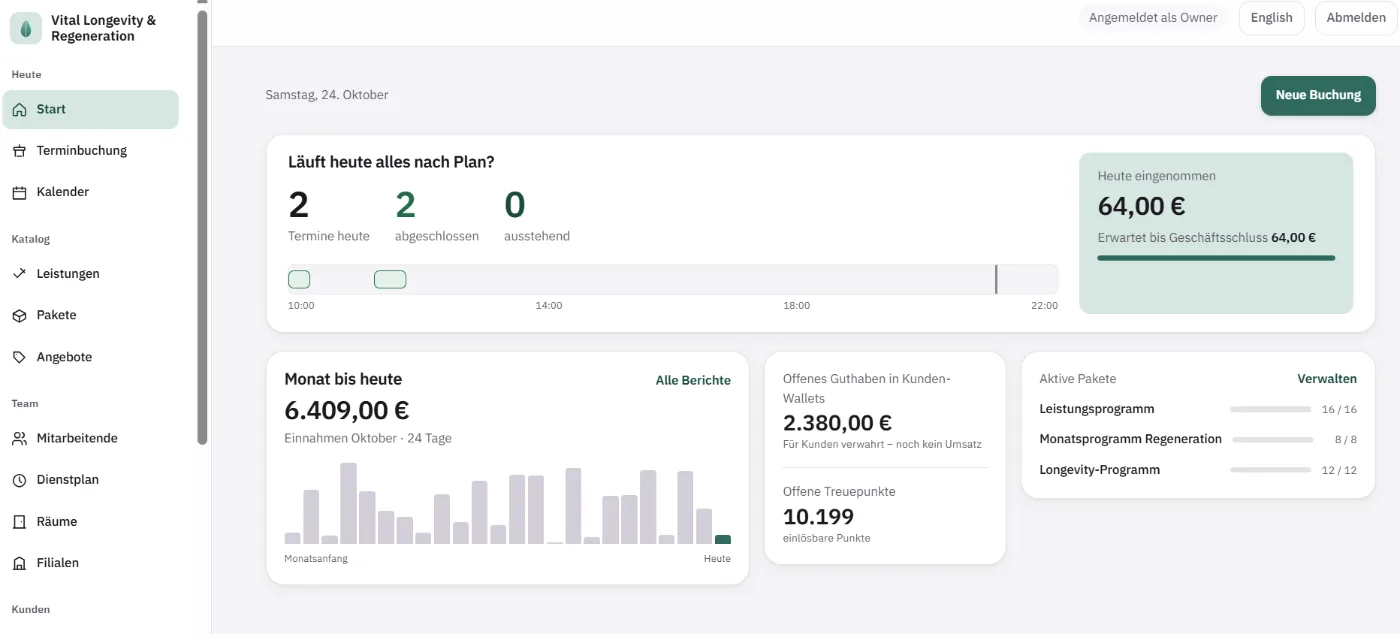
Task: Click the Dienstplan clock icon
Action: click(19, 480)
